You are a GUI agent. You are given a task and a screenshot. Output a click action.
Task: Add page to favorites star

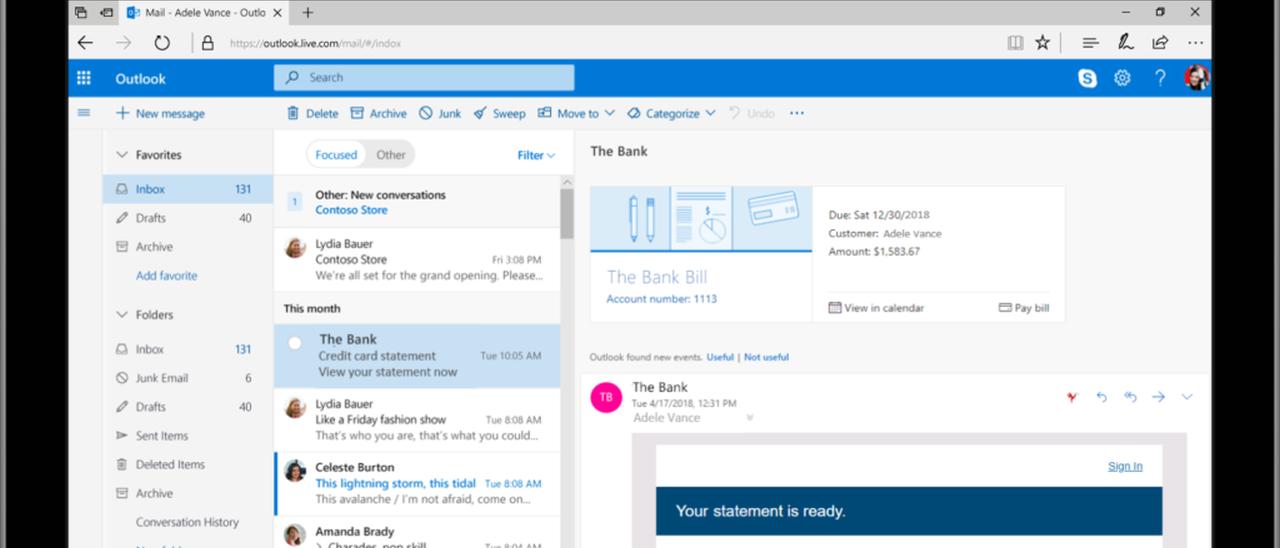1042,43
